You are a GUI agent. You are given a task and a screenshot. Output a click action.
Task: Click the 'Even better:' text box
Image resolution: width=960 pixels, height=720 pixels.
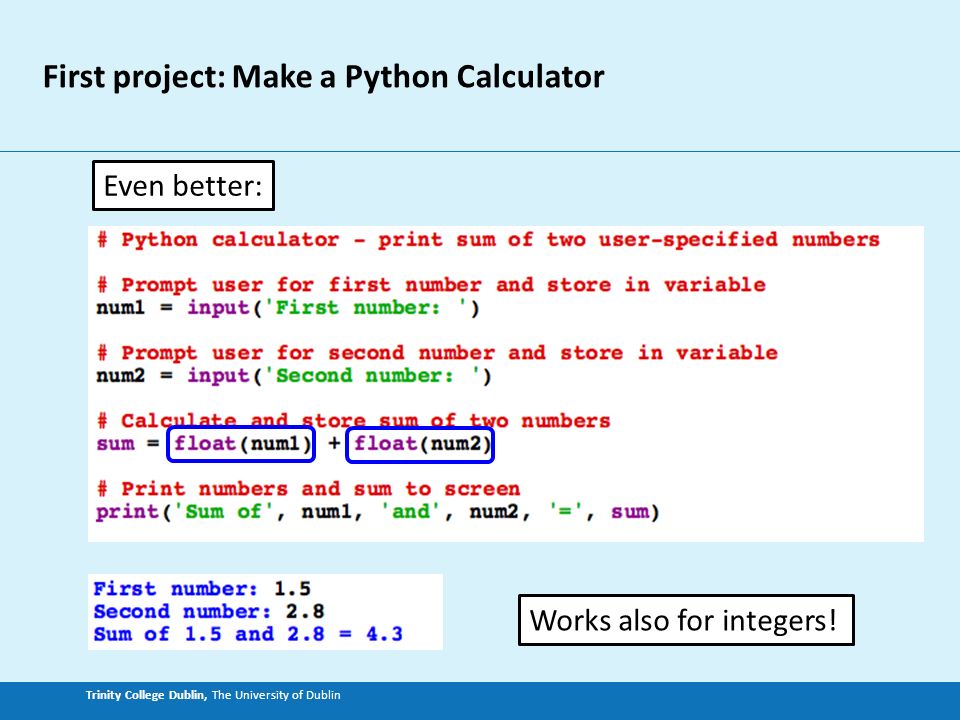(183, 186)
